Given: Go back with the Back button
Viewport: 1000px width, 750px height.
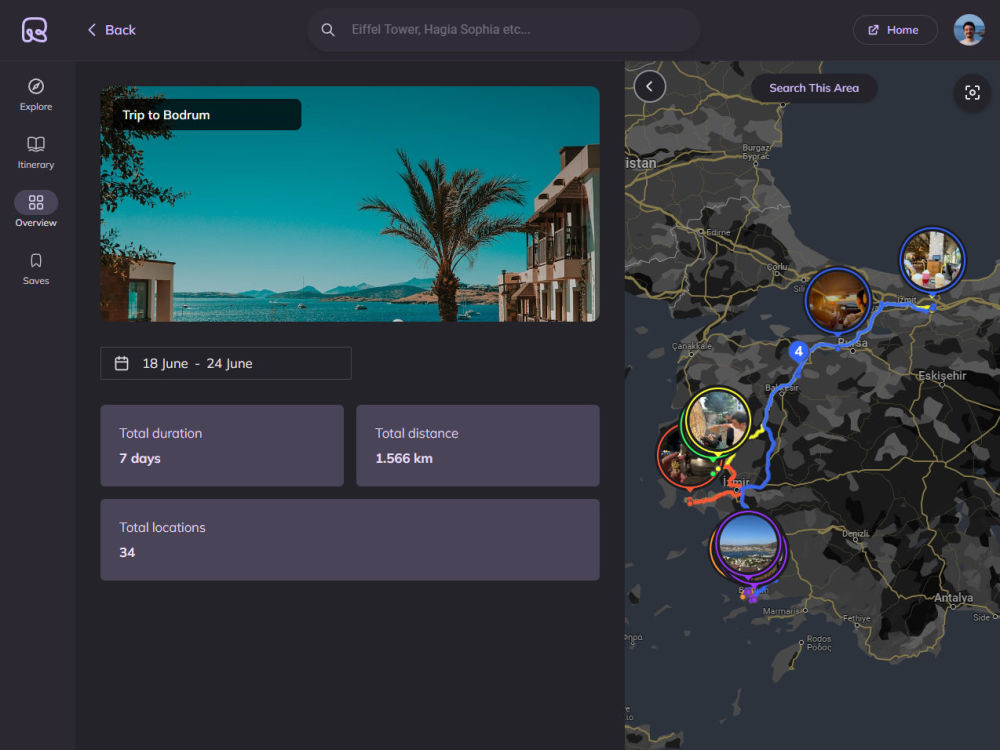Looking at the screenshot, I should click(112, 30).
